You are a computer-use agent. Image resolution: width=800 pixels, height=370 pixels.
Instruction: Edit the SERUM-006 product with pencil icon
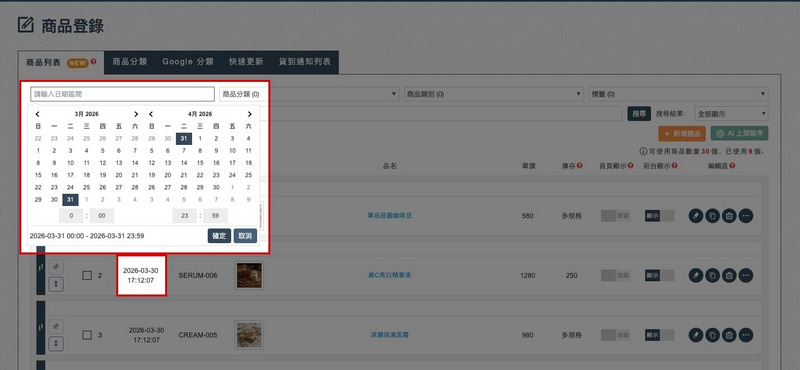695,276
